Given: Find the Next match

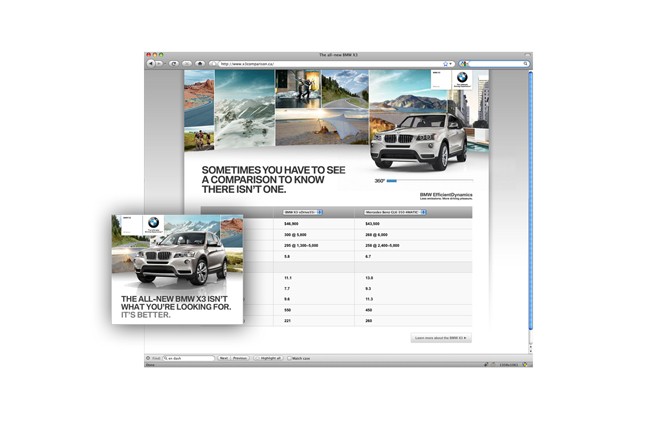Looking at the screenshot, I should [x=224, y=358].
